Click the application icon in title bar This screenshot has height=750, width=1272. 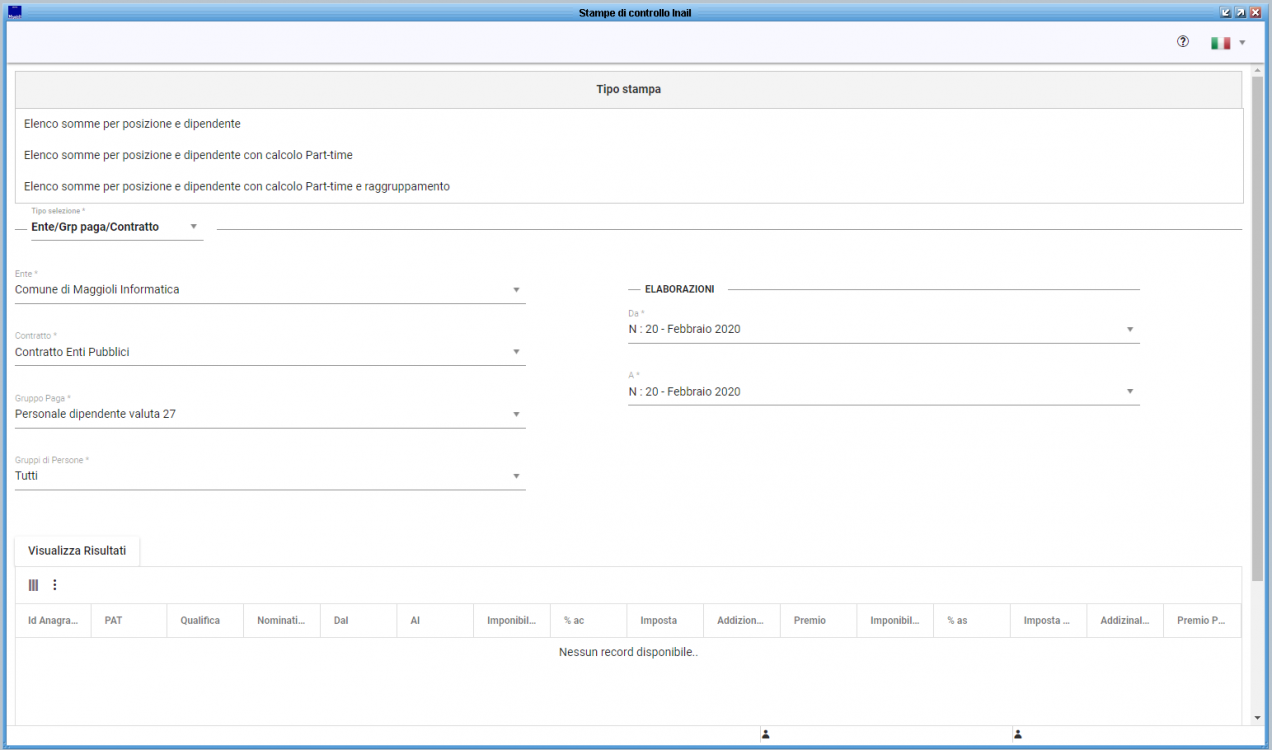click(14, 12)
